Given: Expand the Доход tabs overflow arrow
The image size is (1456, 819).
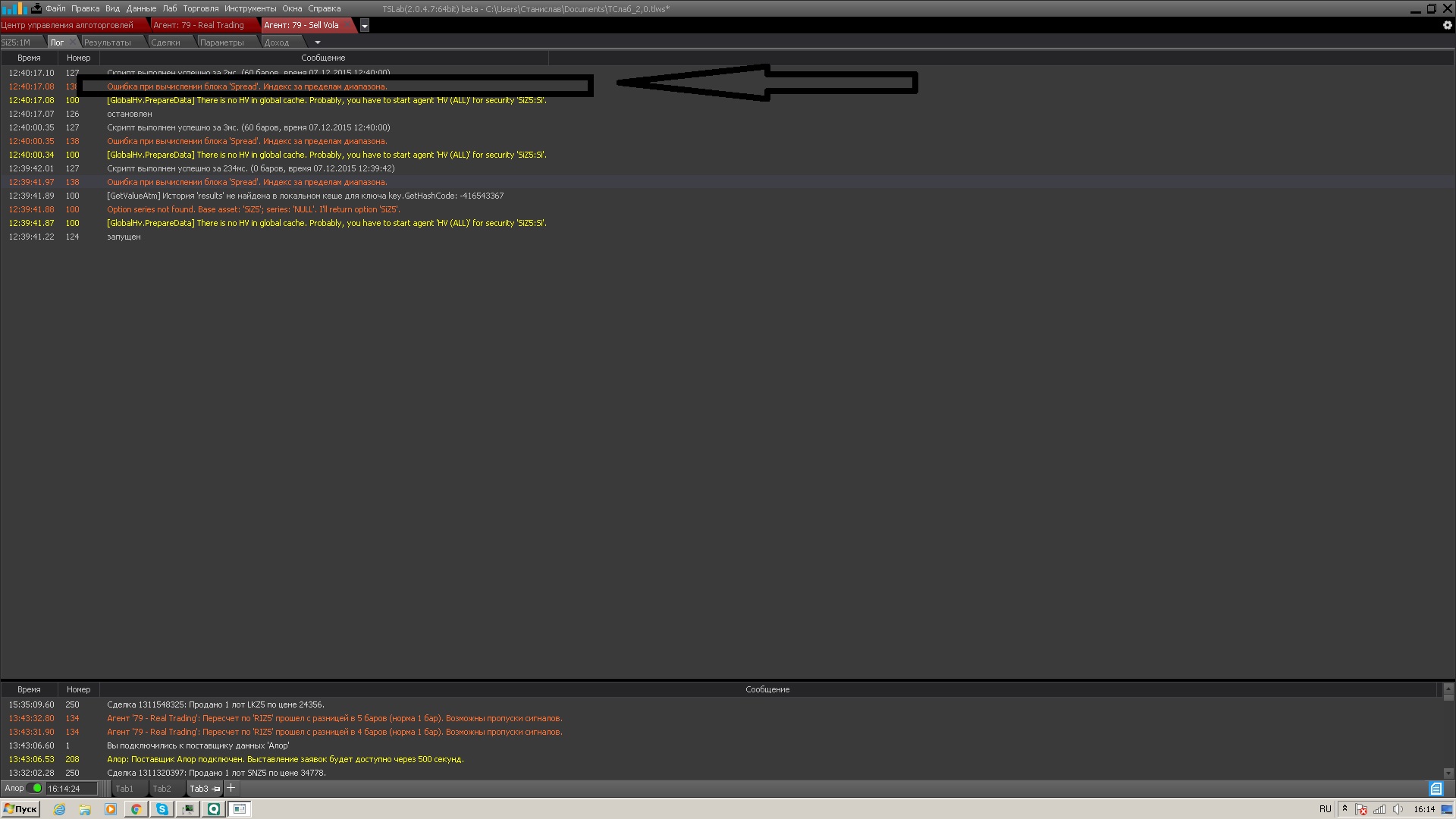Looking at the screenshot, I should pos(318,42).
